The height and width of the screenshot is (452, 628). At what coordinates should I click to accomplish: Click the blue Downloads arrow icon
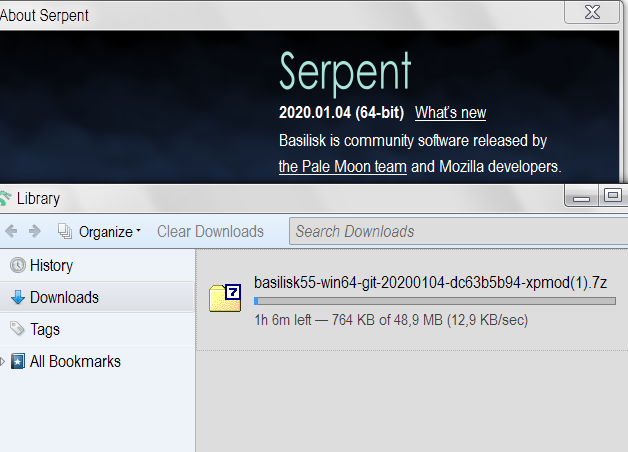(18, 297)
